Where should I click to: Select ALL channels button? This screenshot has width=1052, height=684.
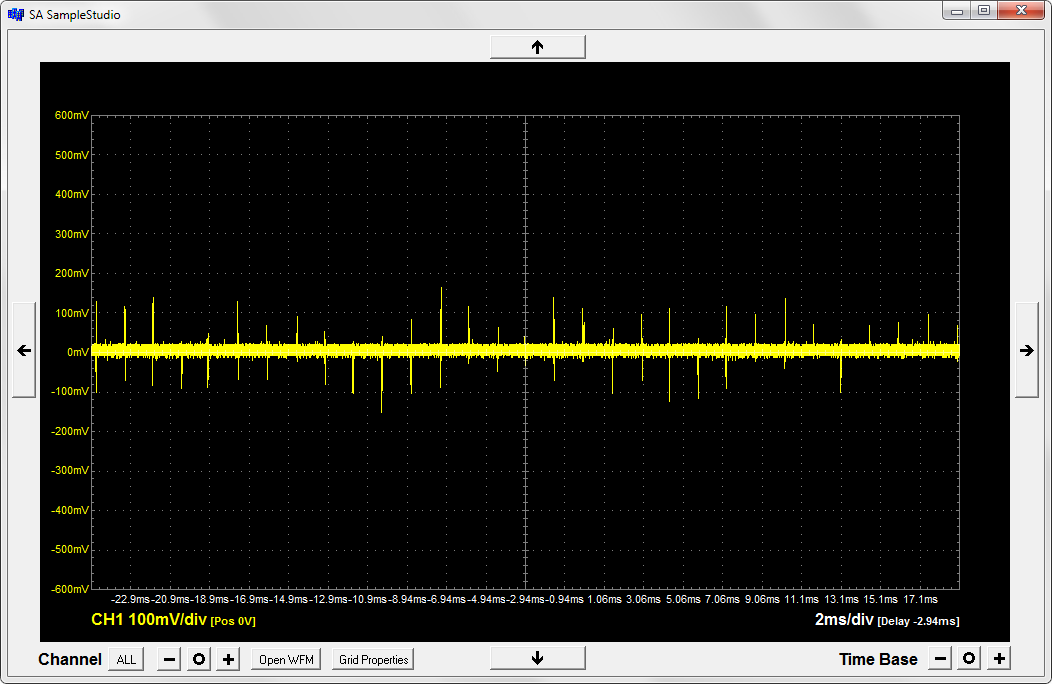(x=126, y=659)
